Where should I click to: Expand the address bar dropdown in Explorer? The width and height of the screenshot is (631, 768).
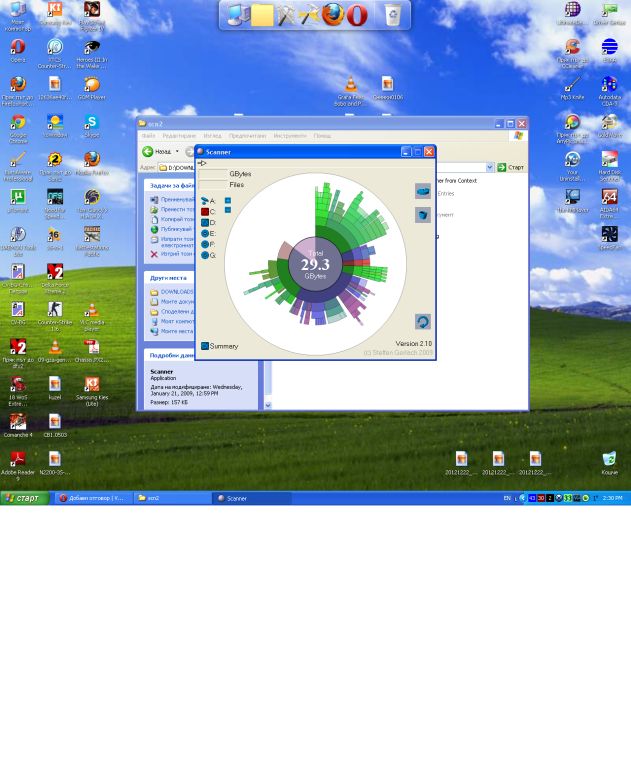pos(489,167)
